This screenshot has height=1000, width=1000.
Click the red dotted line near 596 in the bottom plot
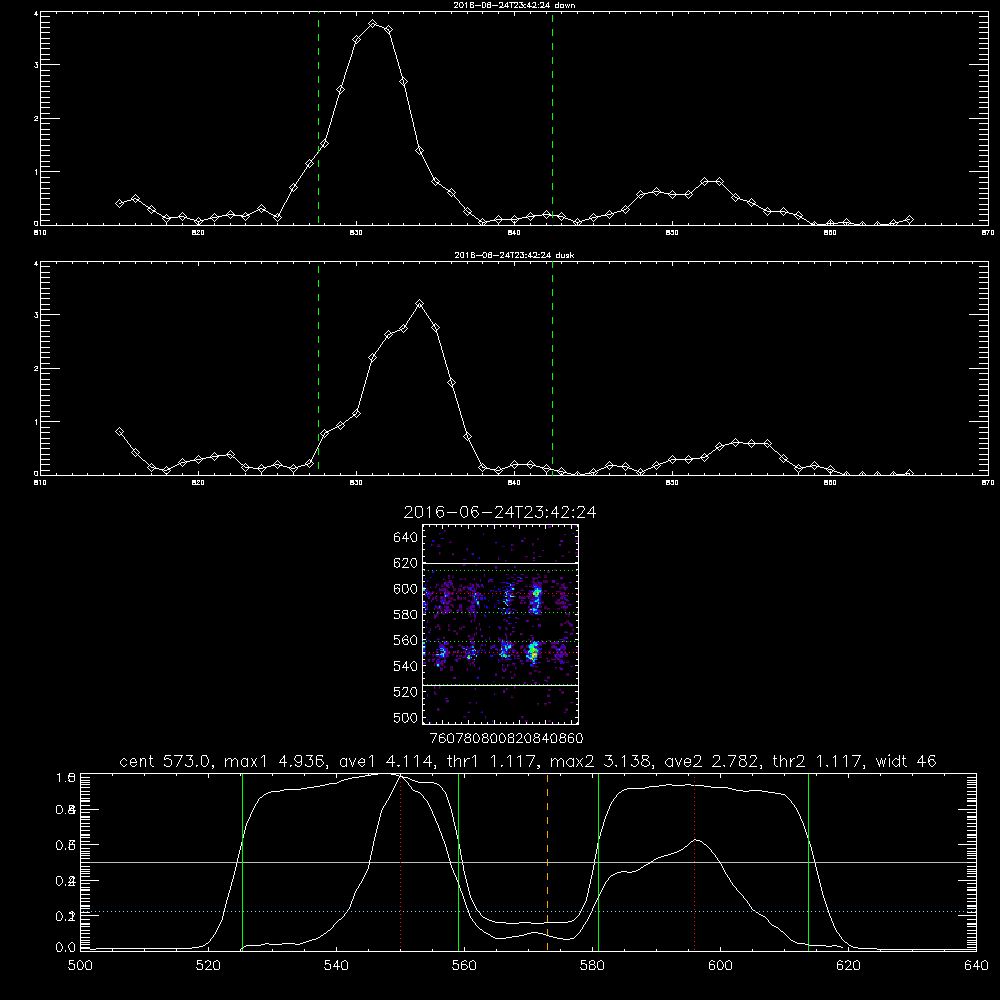click(x=695, y=862)
